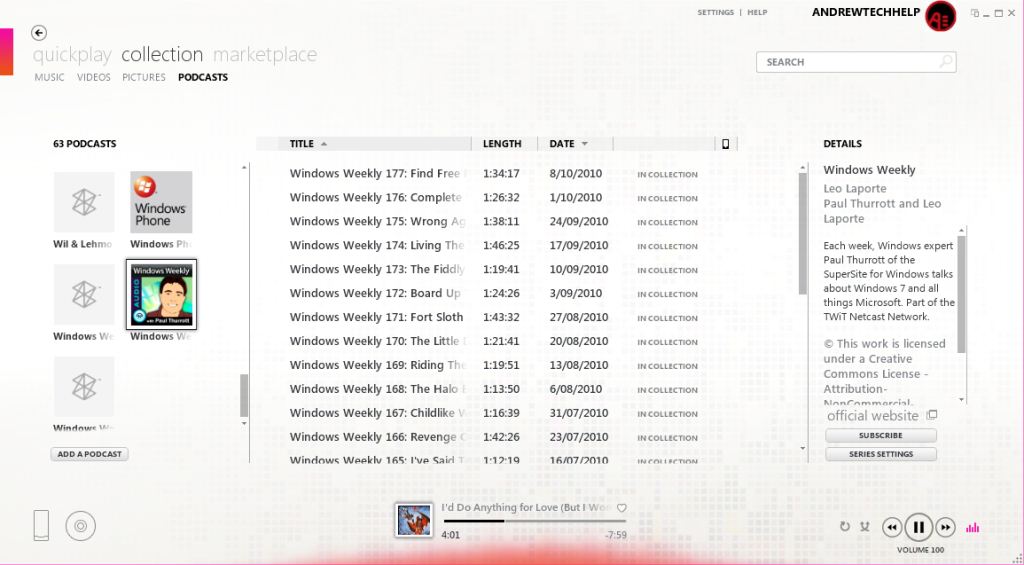Toggle shuffle playback
Image resolution: width=1024 pixels, height=565 pixels.
pos(865,526)
